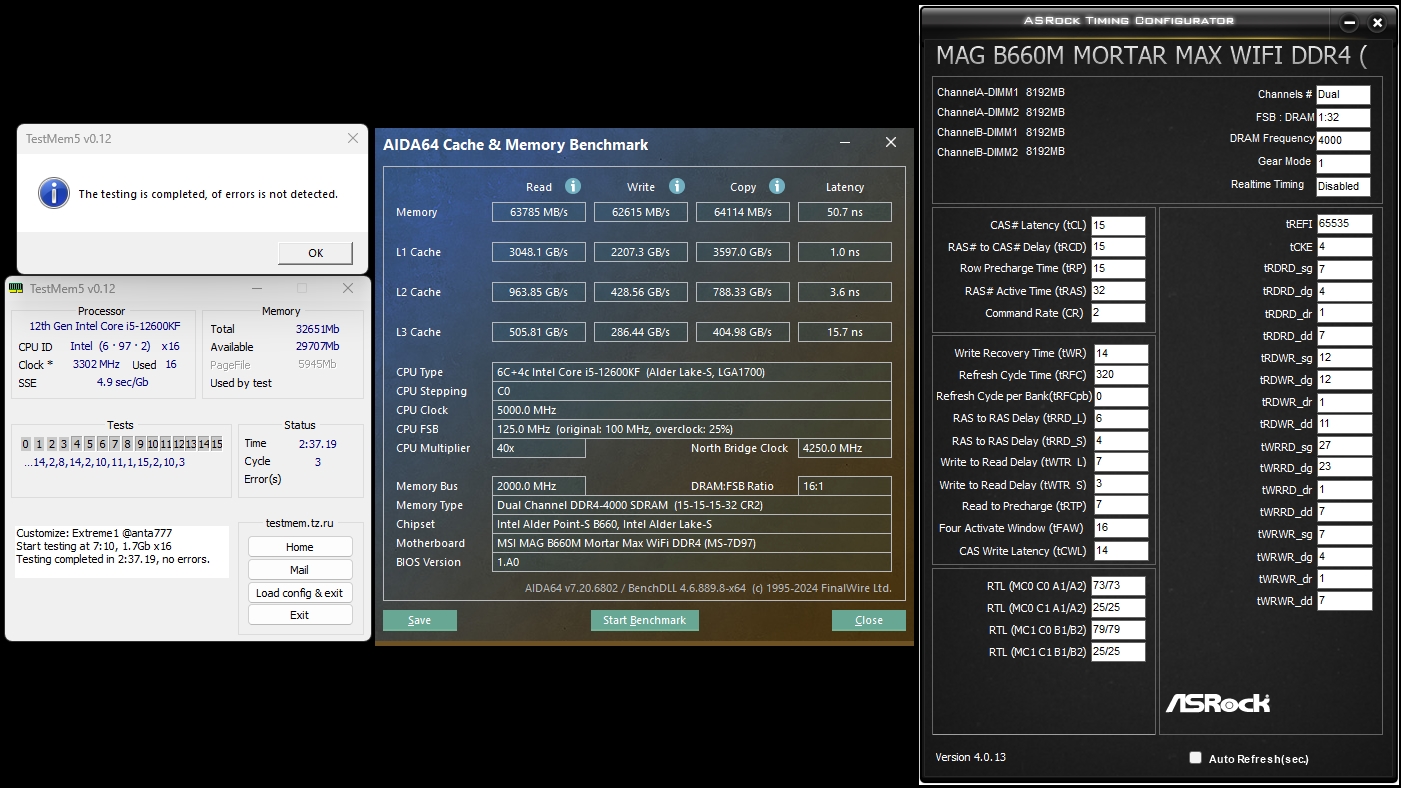Screen dimensions: 1401x788
Task: Confirm the TestMem5 message with OK
Action: tap(315, 253)
